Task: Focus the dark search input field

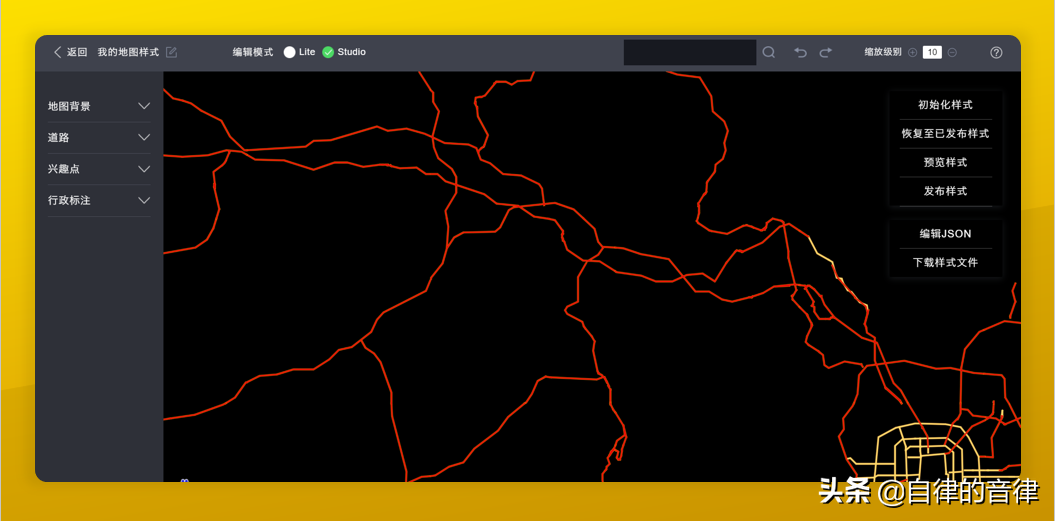Action: click(690, 52)
